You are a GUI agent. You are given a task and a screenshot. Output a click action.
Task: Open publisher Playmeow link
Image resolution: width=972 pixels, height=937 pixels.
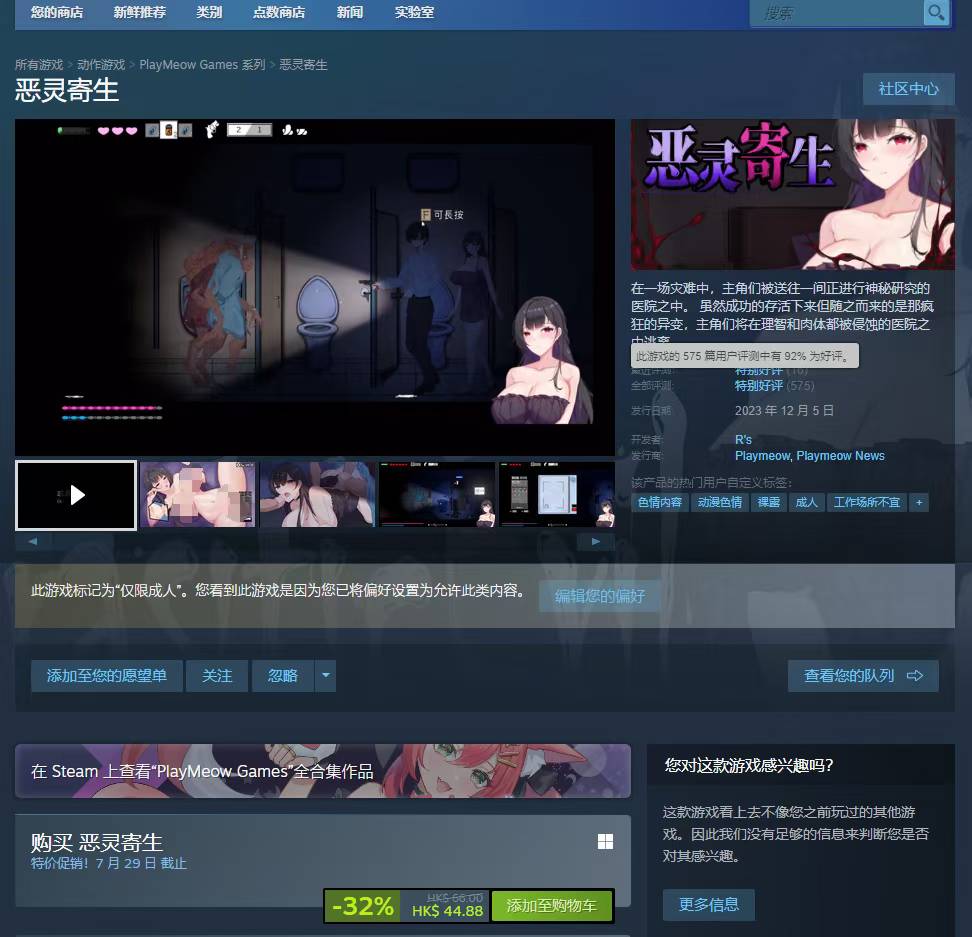(x=762, y=455)
